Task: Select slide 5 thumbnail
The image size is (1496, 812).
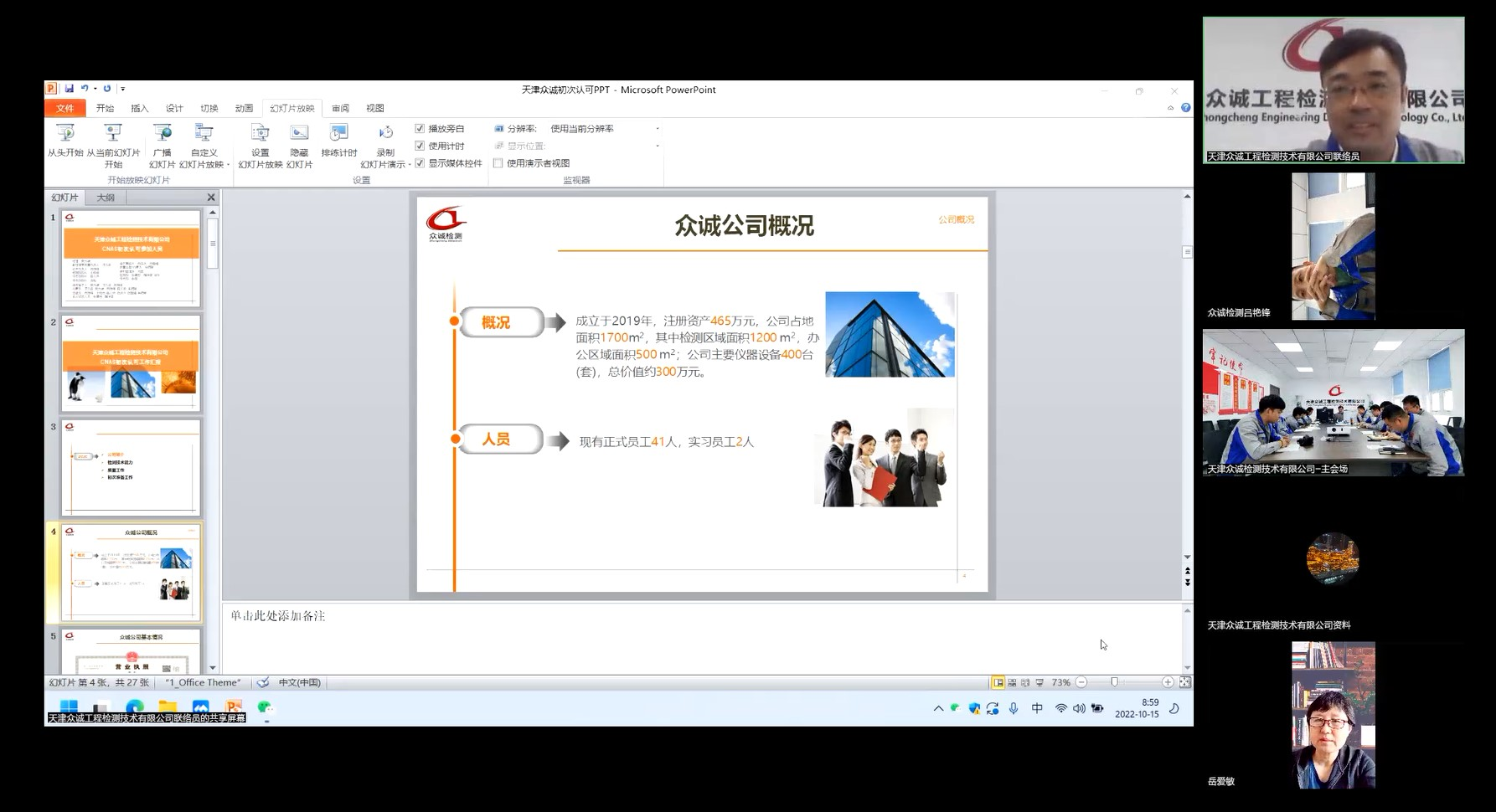Action: (131, 651)
